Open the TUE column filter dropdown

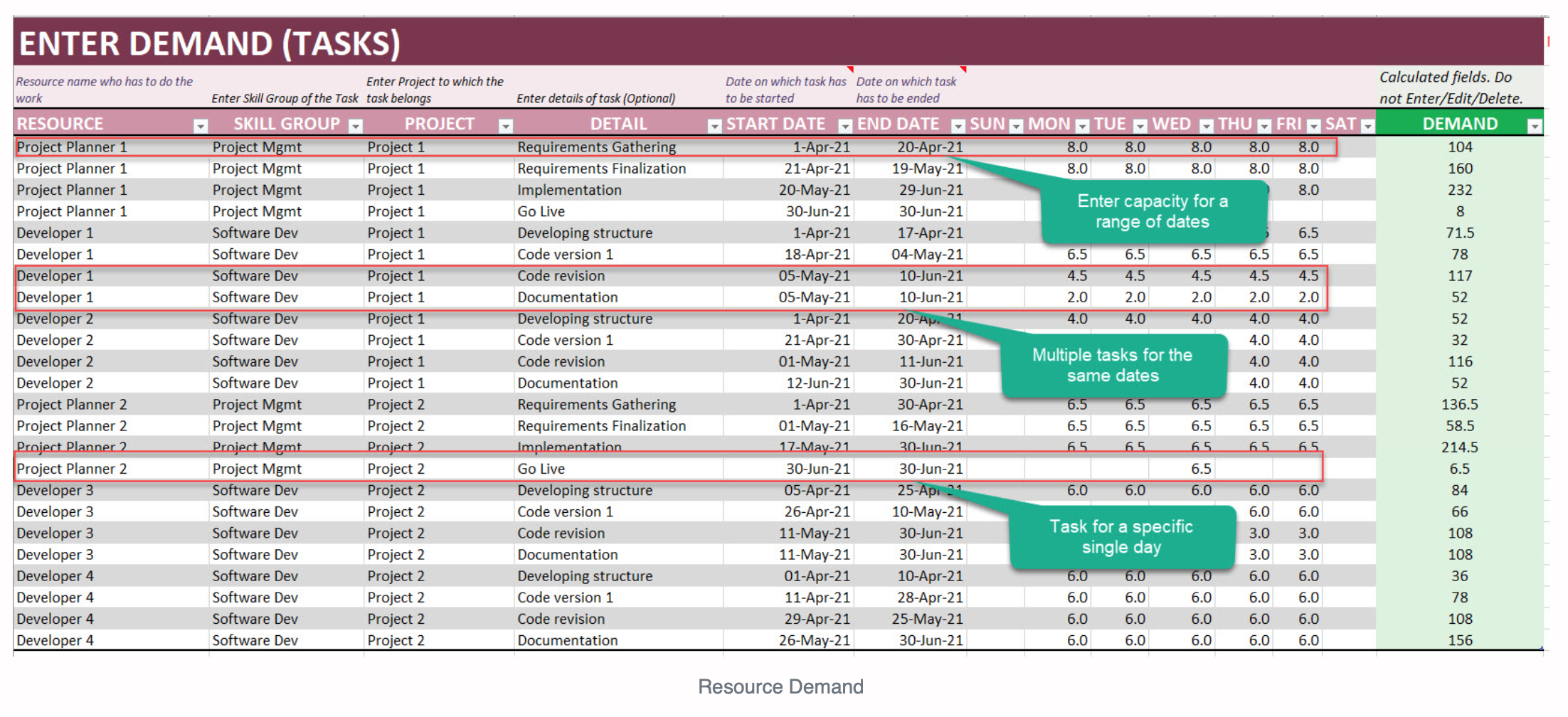point(1140,126)
